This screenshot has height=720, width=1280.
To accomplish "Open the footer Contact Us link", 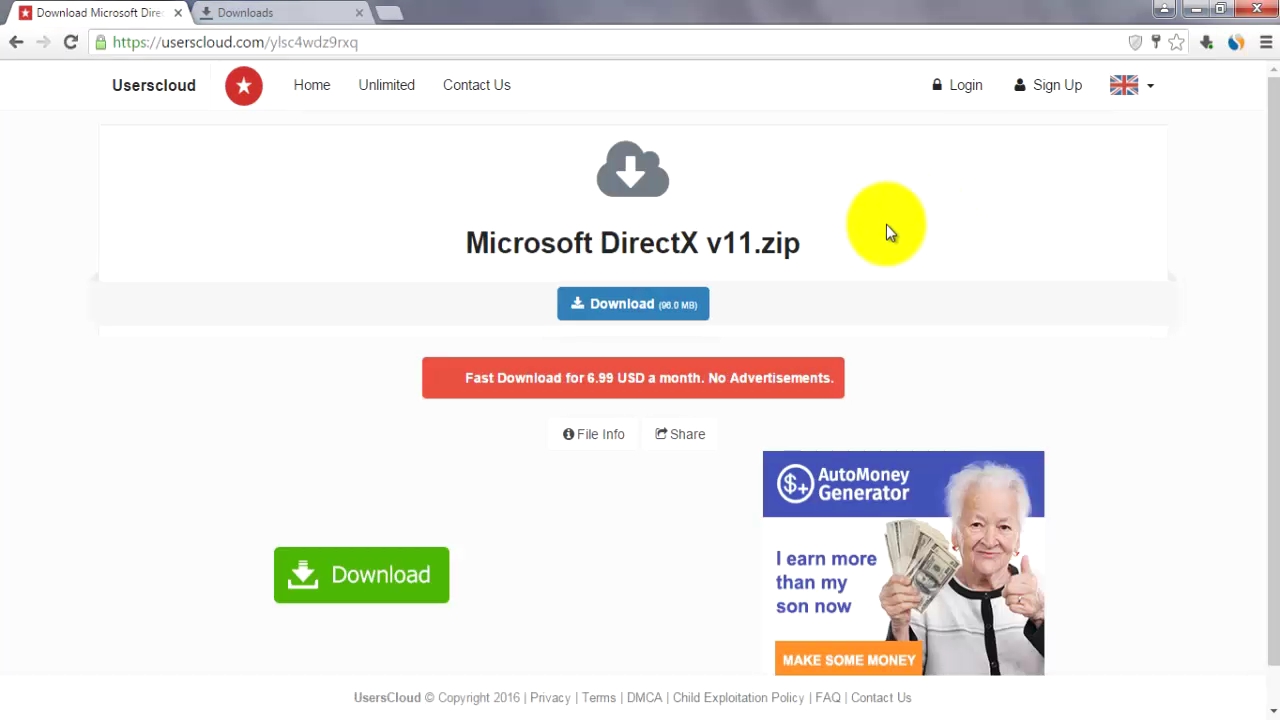I will click(x=881, y=698).
